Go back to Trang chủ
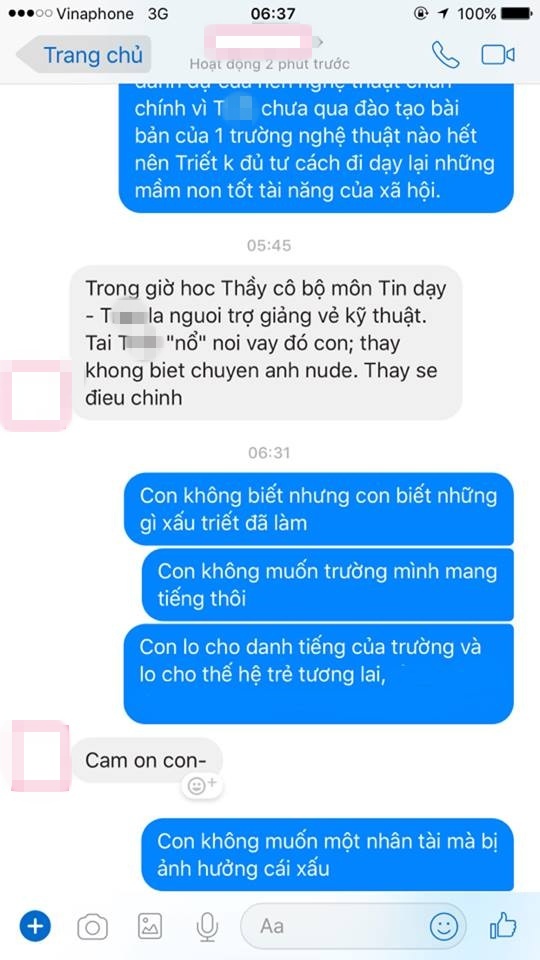540x960 pixels. pyautogui.click(x=84, y=55)
